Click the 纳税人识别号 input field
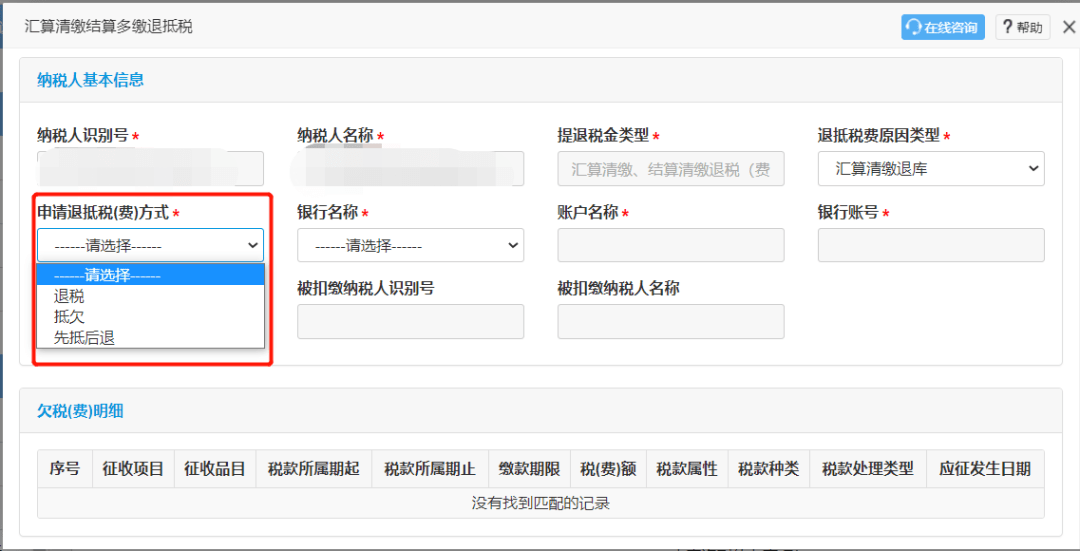This screenshot has width=1080, height=551. pyautogui.click(x=150, y=169)
